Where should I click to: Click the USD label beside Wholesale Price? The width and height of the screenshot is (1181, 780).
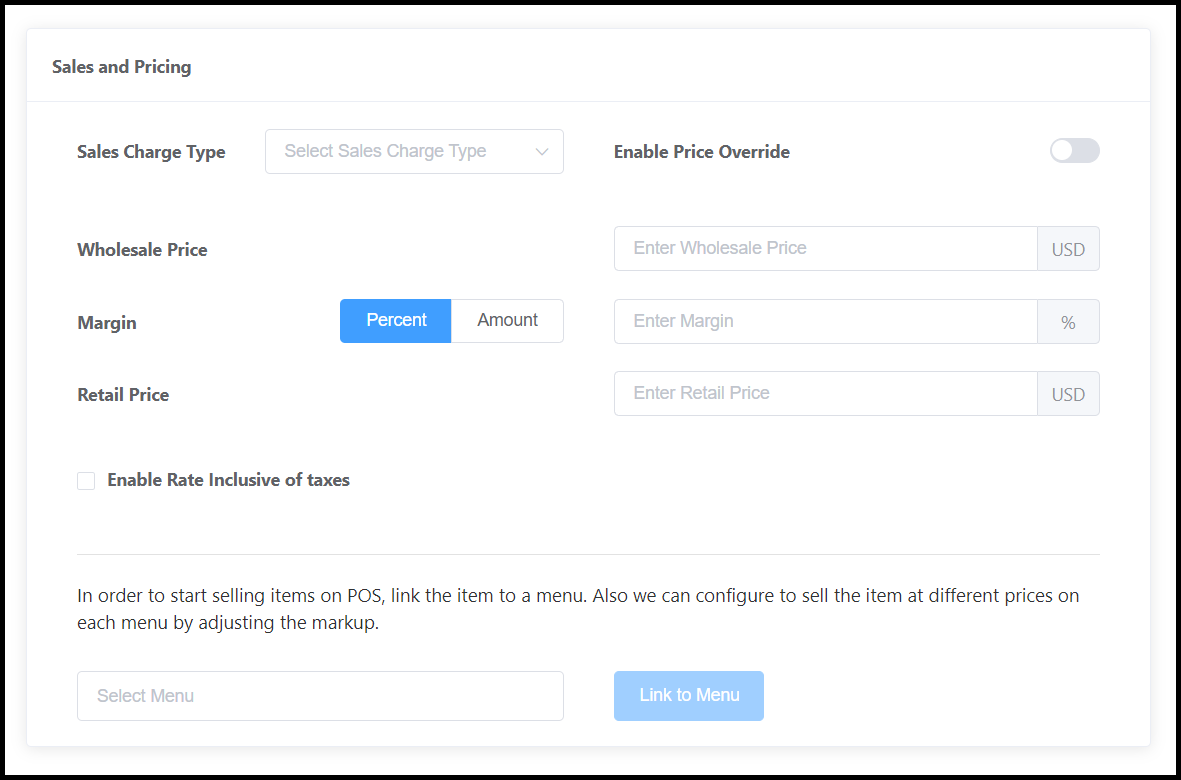pyautogui.click(x=1067, y=248)
